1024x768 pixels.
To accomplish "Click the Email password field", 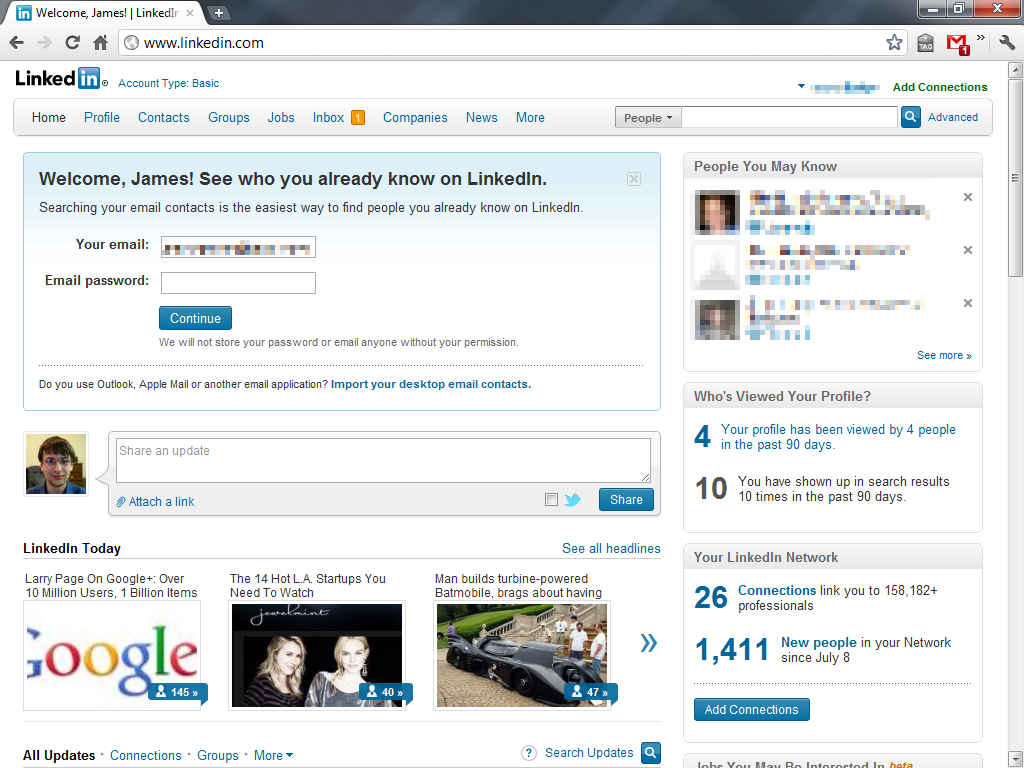I will [238, 283].
